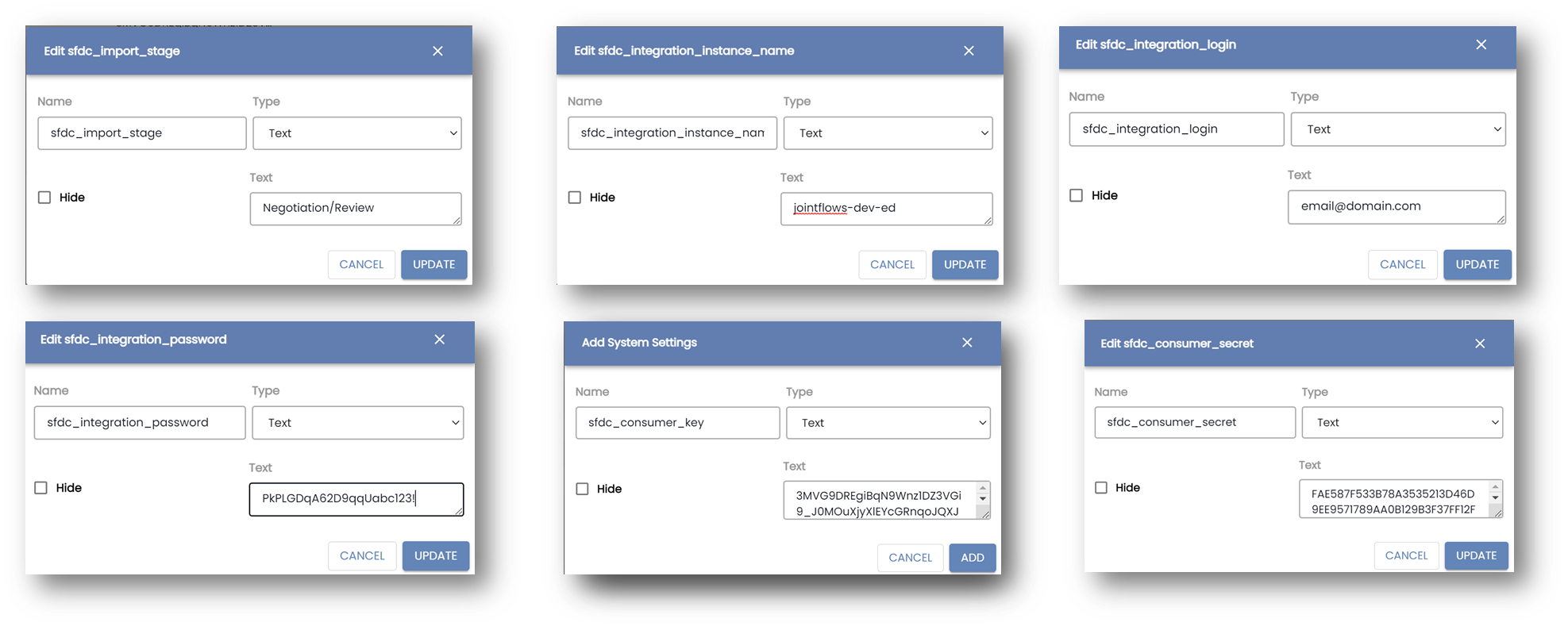1568x626 pixels.
Task: Click Name field containing sfdc_consumer_key
Action: coord(676,423)
